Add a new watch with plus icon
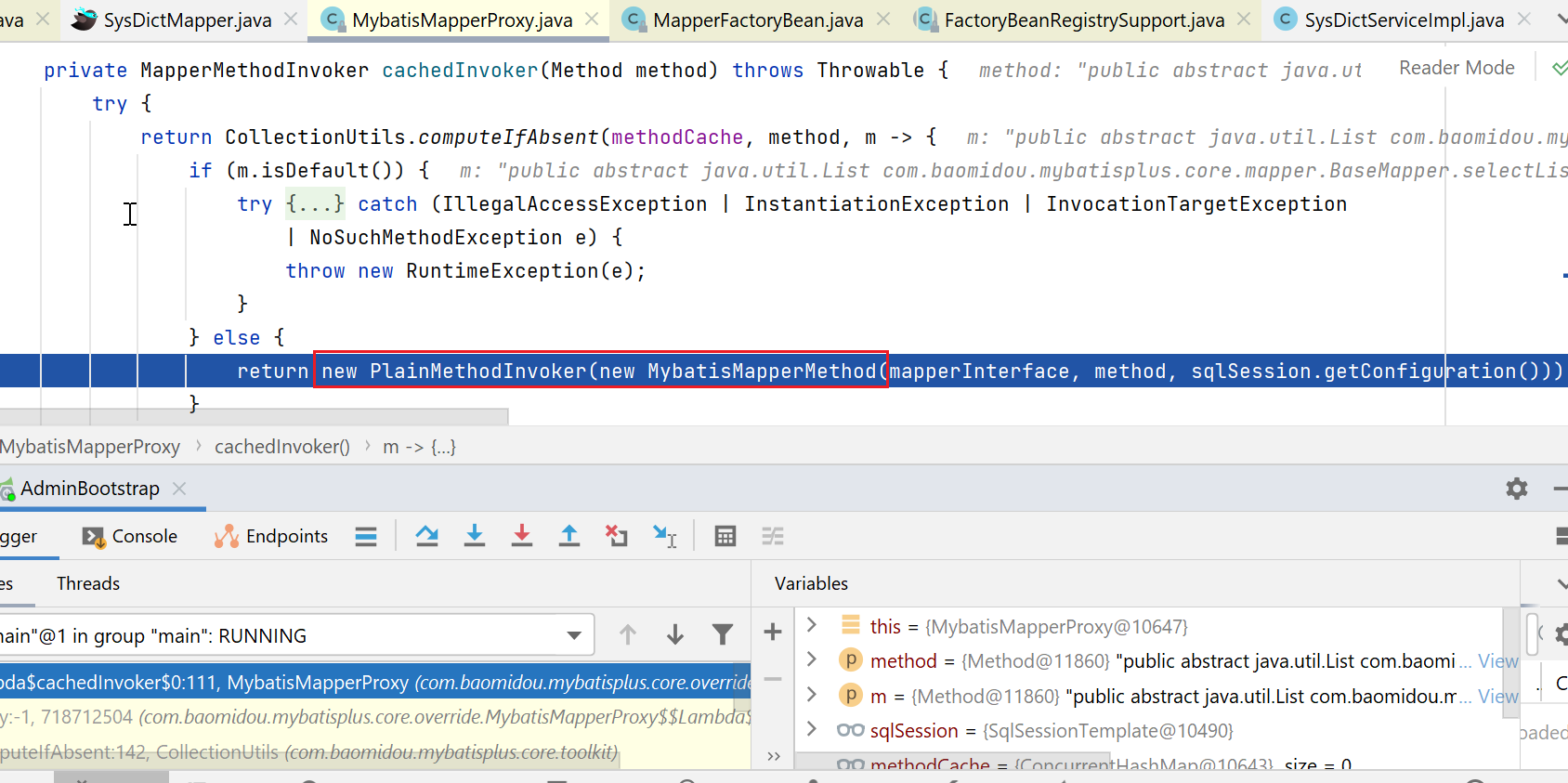Image resolution: width=1568 pixels, height=783 pixels. point(772,633)
